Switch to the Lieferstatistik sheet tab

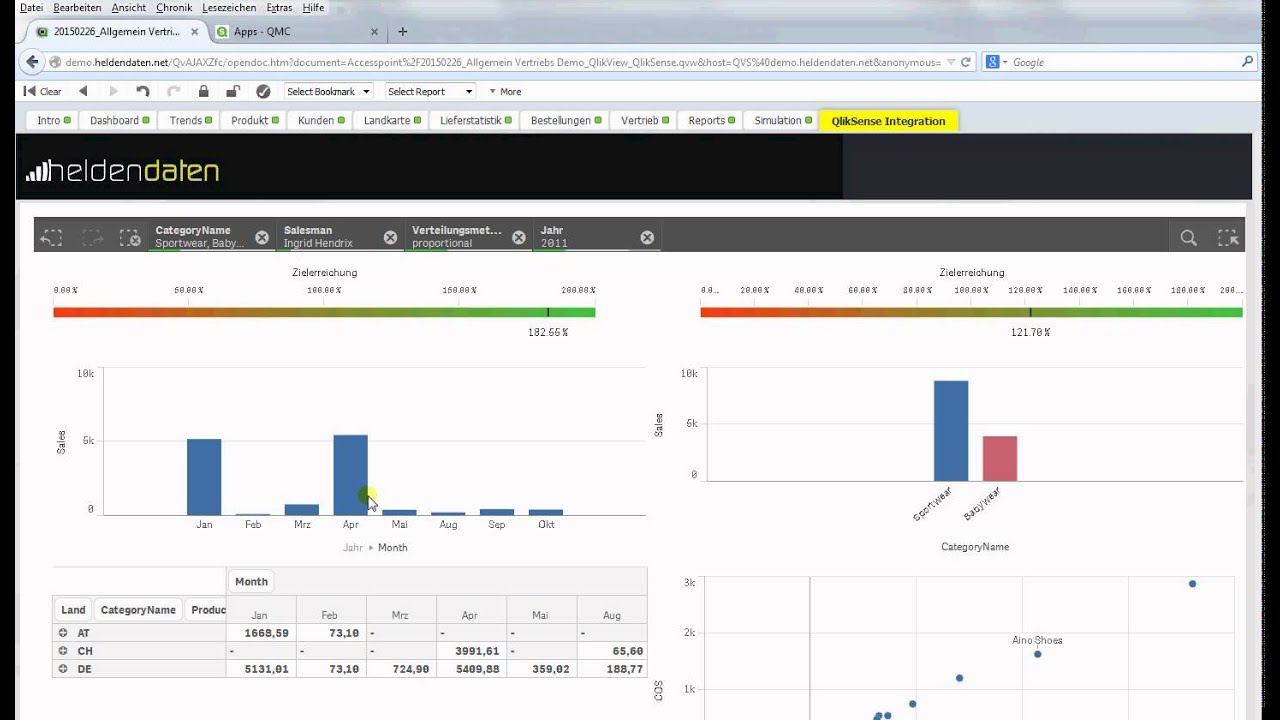tap(475, 120)
